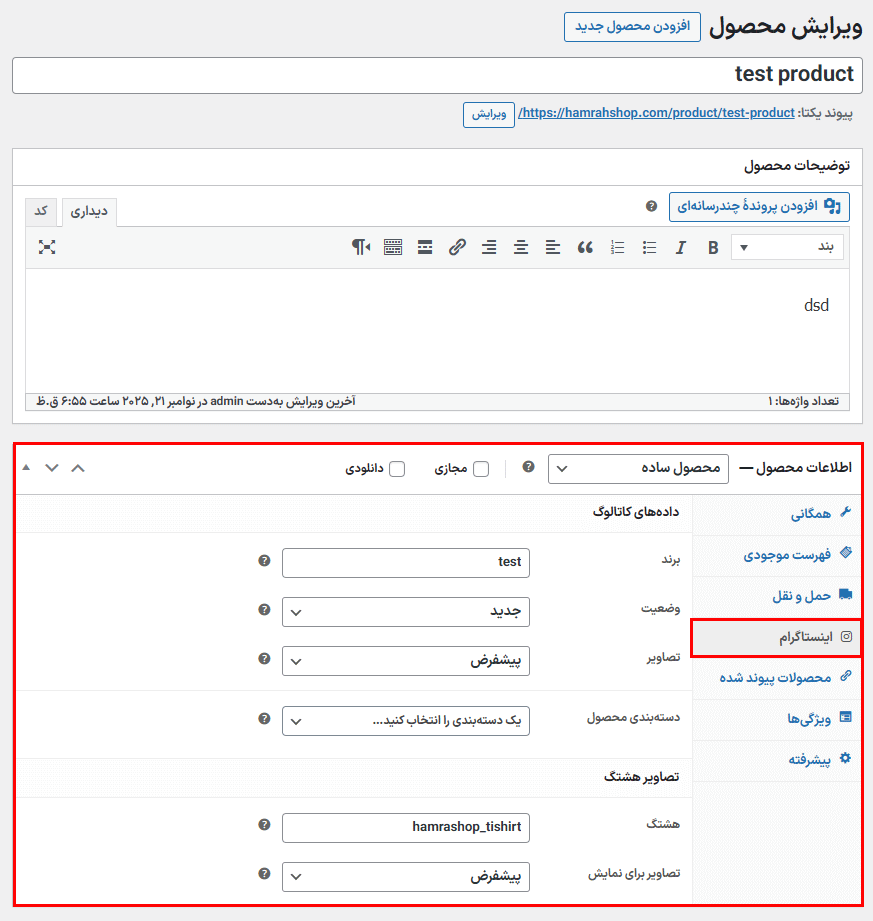Switch to the کد editor tab
Screen dimensions: 873x921
coord(41,211)
